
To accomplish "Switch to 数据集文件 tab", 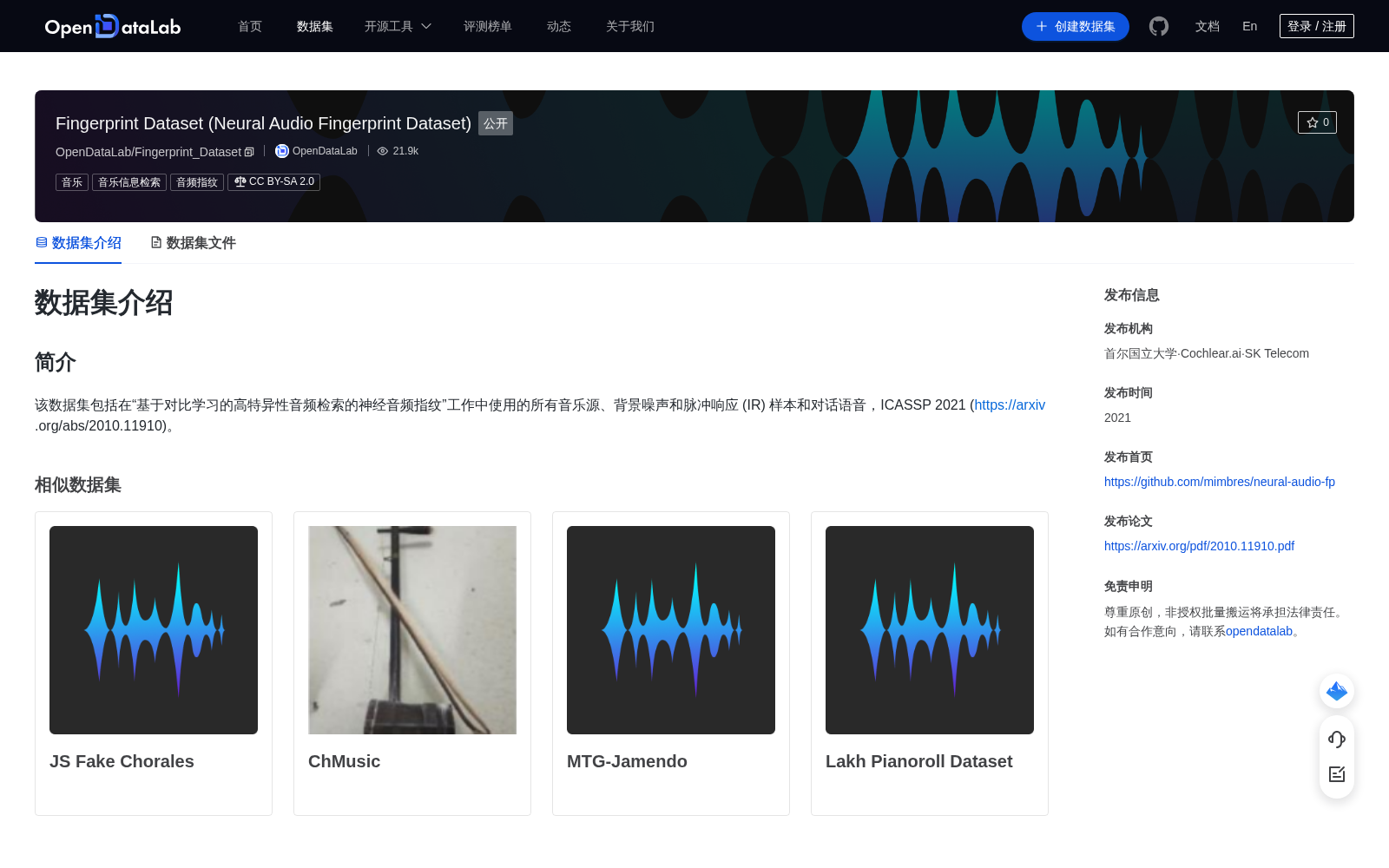I will pos(193,243).
